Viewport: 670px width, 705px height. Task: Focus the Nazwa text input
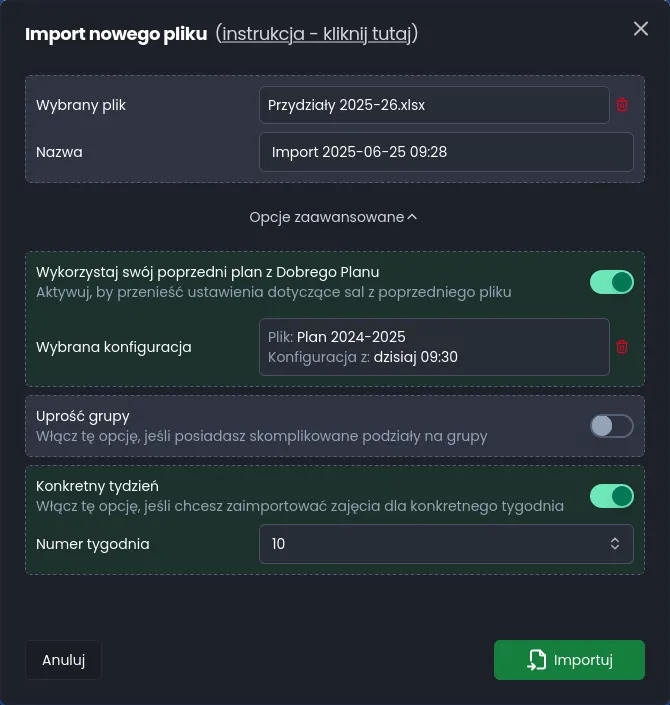[445, 152]
